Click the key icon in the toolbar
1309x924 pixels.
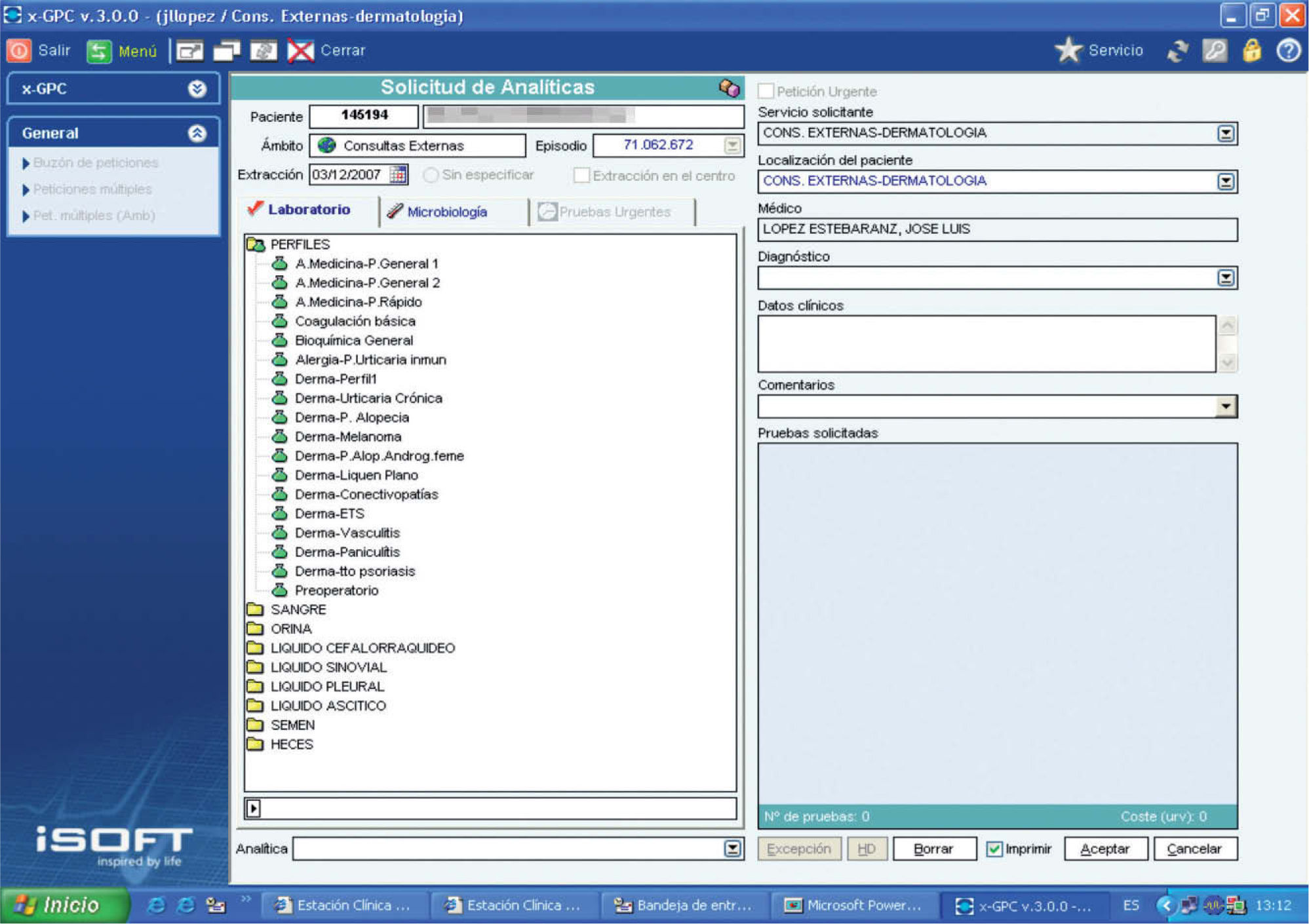(1215, 50)
